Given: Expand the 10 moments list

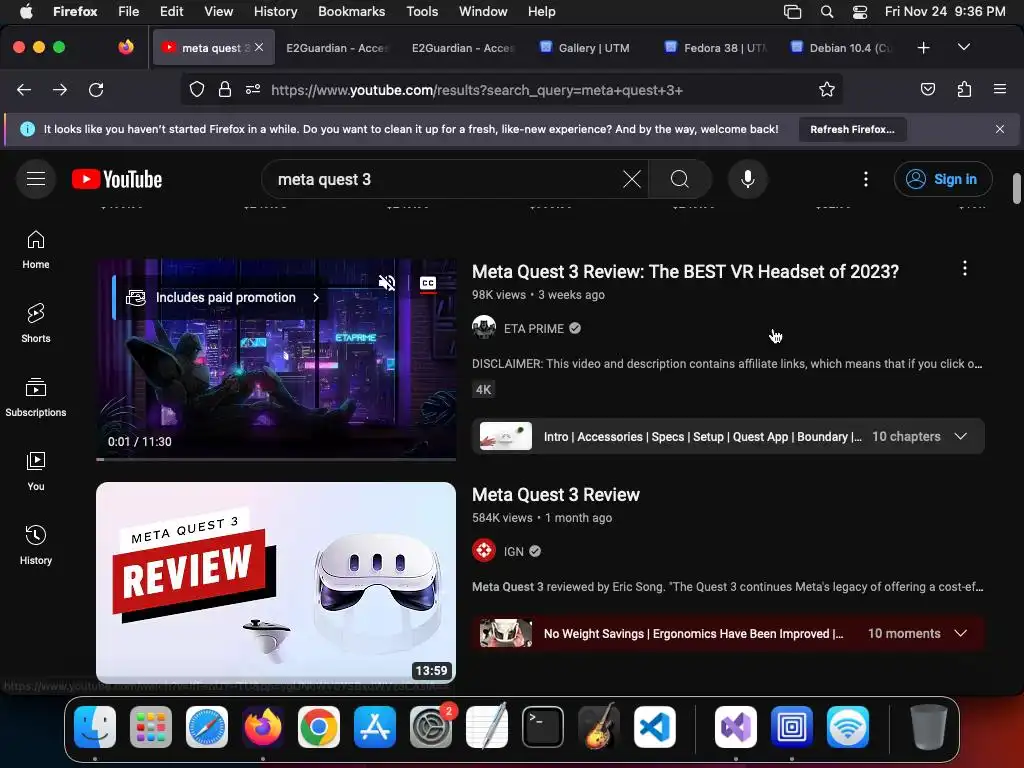Looking at the screenshot, I should point(961,633).
